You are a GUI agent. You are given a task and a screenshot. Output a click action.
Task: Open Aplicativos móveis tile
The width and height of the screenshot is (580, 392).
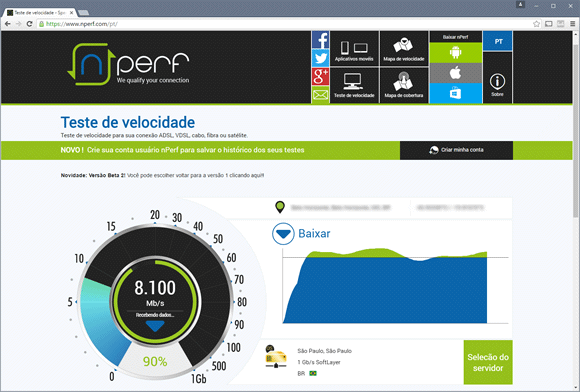pyautogui.click(x=354, y=49)
